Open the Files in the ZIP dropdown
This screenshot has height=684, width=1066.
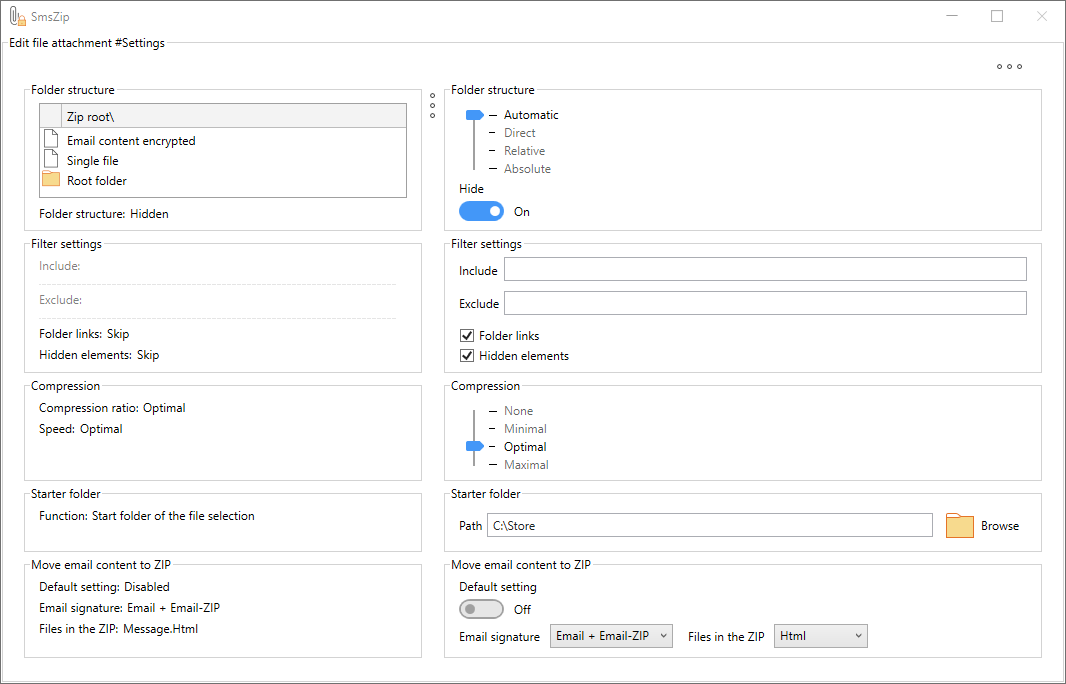click(x=820, y=635)
